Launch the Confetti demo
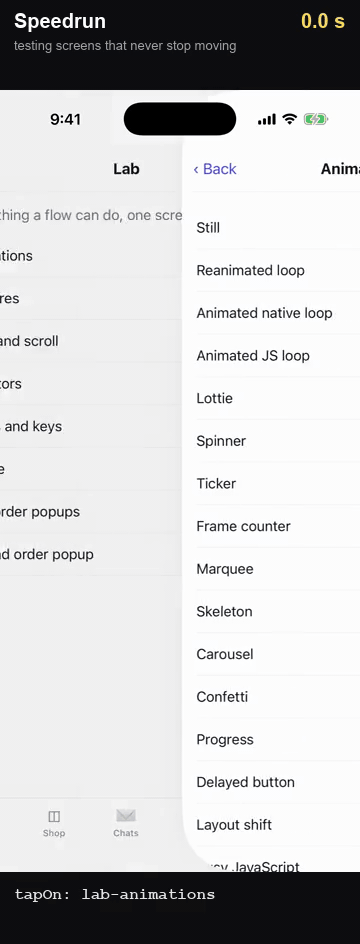Viewport: 360px width, 944px height. pyautogui.click(x=271, y=697)
